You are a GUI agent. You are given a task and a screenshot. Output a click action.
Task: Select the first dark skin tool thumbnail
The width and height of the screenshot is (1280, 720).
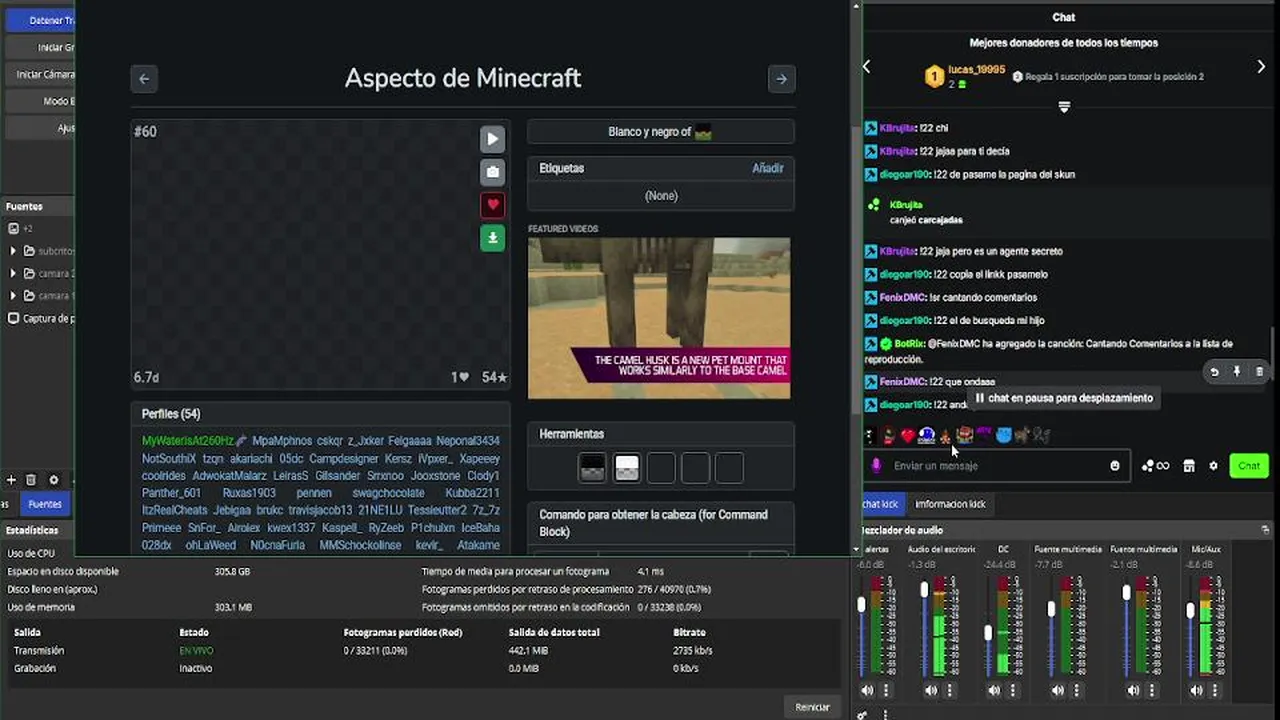[592, 467]
